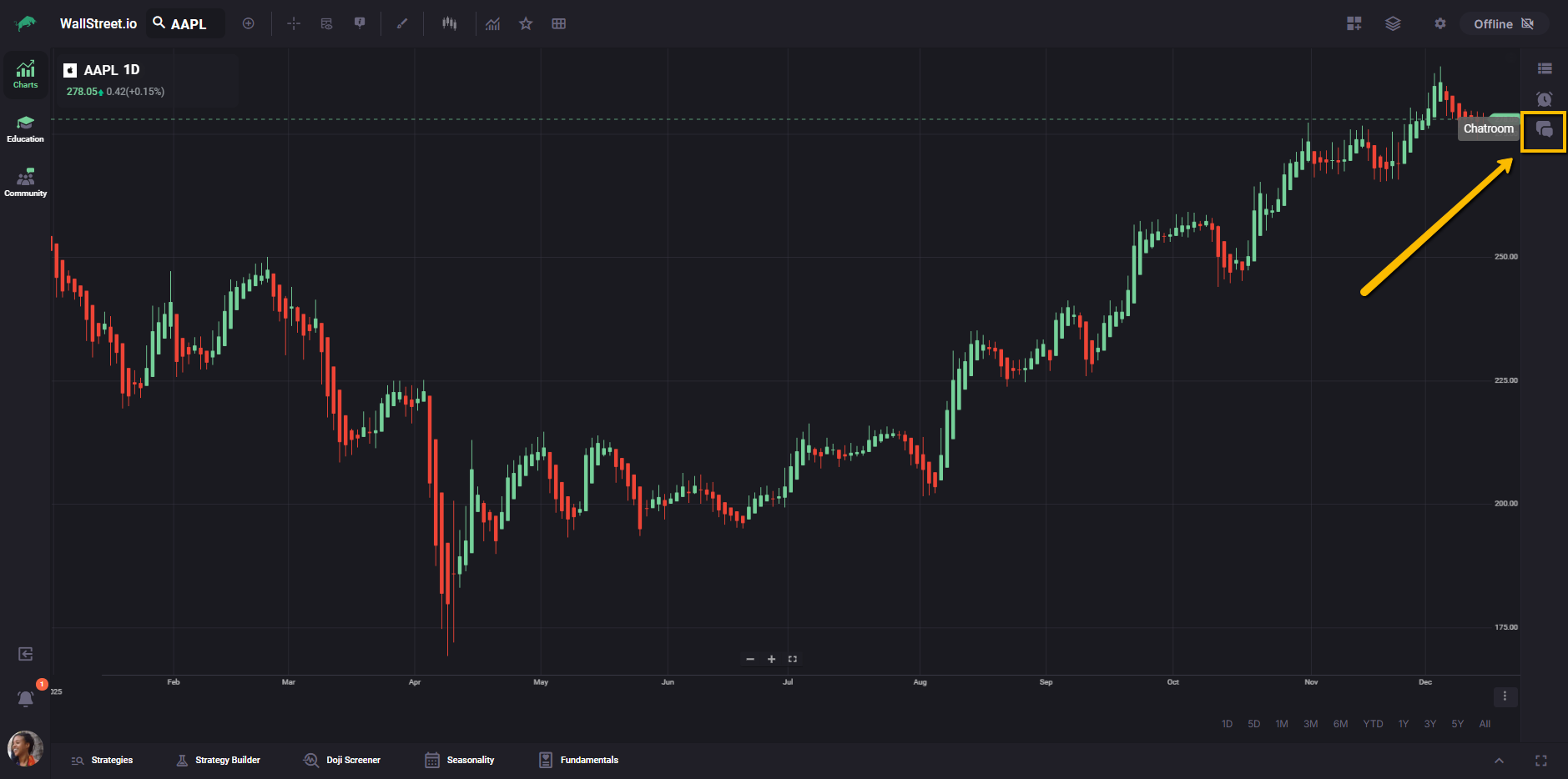Collapse the left sidebar
The height and width of the screenshot is (779, 1568).
pos(26,654)
